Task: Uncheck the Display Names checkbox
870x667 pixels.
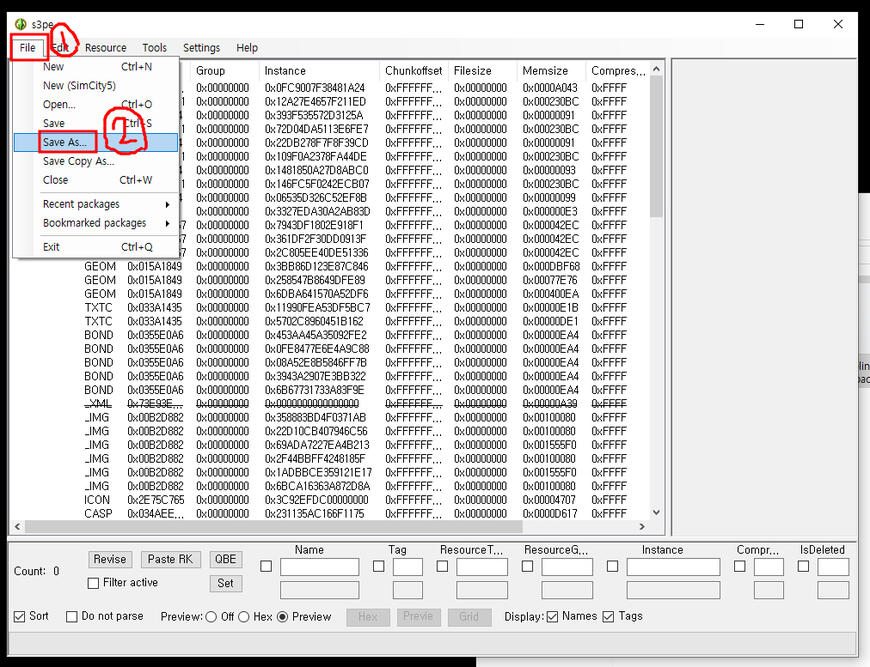Action: (553, 617)
